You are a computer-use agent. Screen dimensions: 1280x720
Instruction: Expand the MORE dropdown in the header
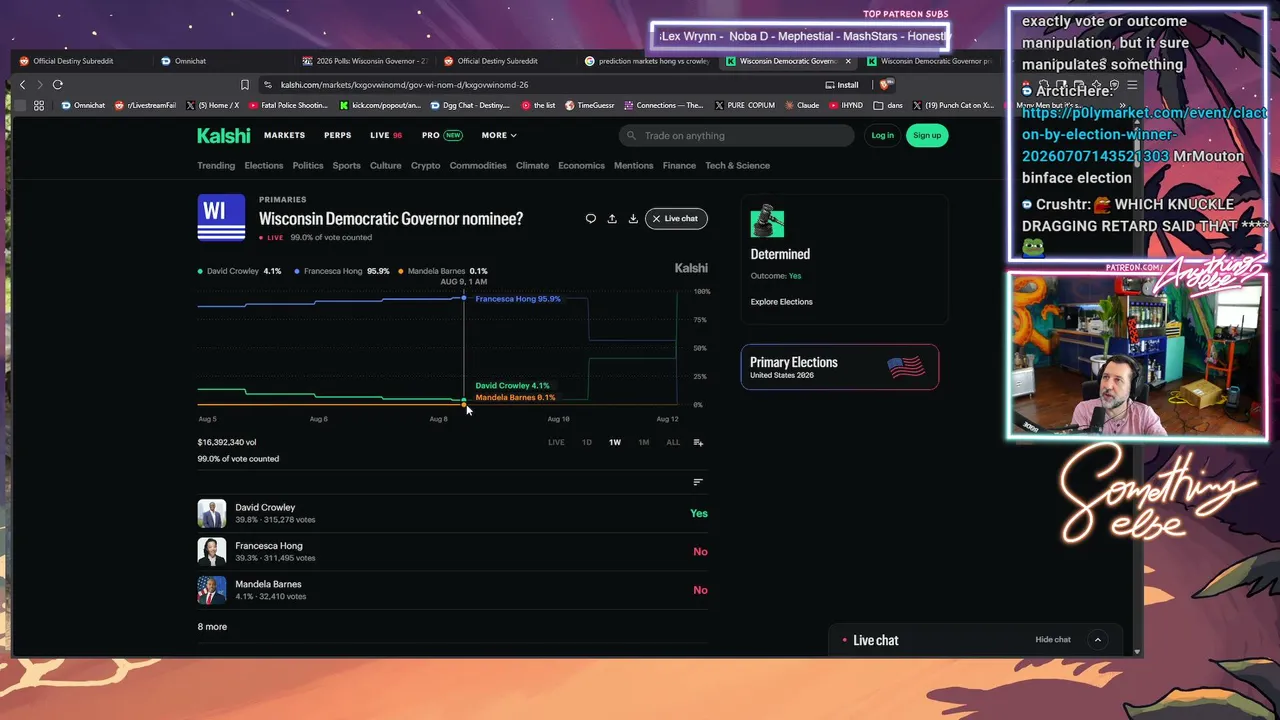pos(499,135)
